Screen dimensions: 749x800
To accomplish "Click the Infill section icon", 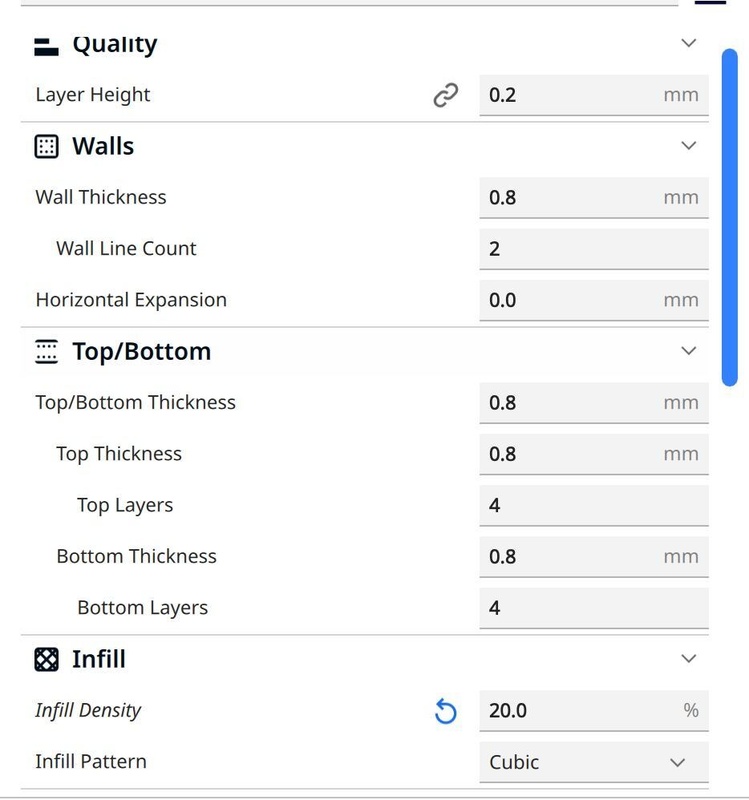I will (x=46, y=659).
